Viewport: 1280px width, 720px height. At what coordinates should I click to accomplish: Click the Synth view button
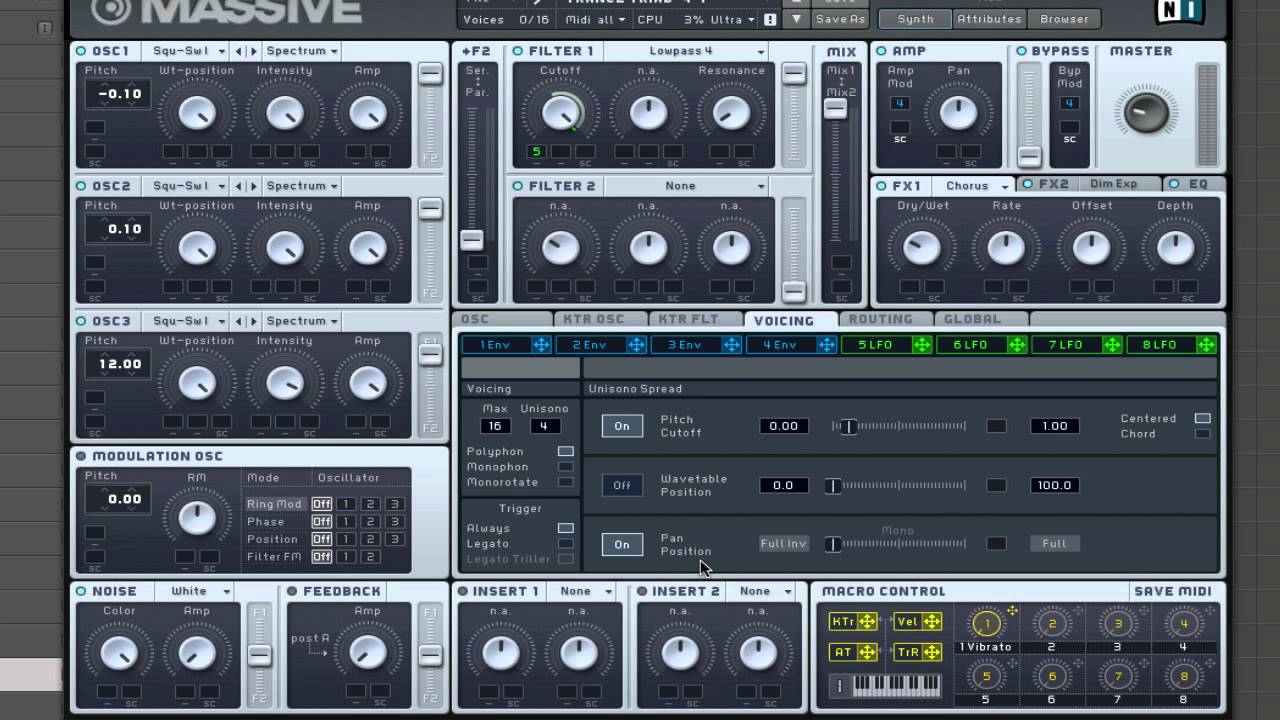[x=915, y=19]
